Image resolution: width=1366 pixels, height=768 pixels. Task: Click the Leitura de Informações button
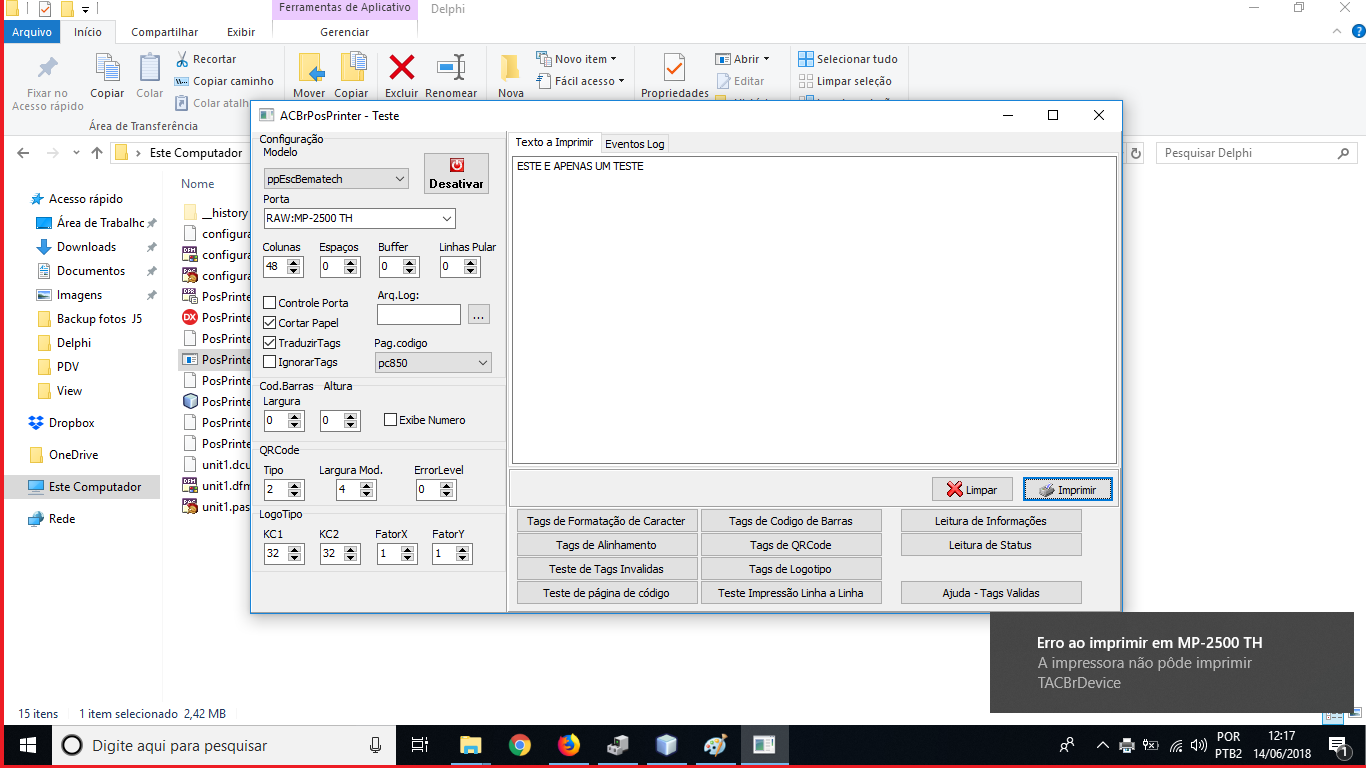[991, 521]
